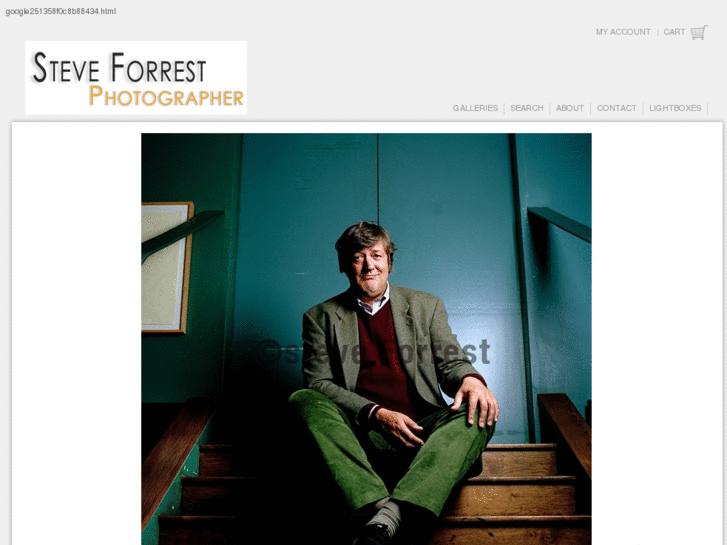727x545 pixels.
Task: Click the framed picture in the photo
Action: click(x=167, y=268)
